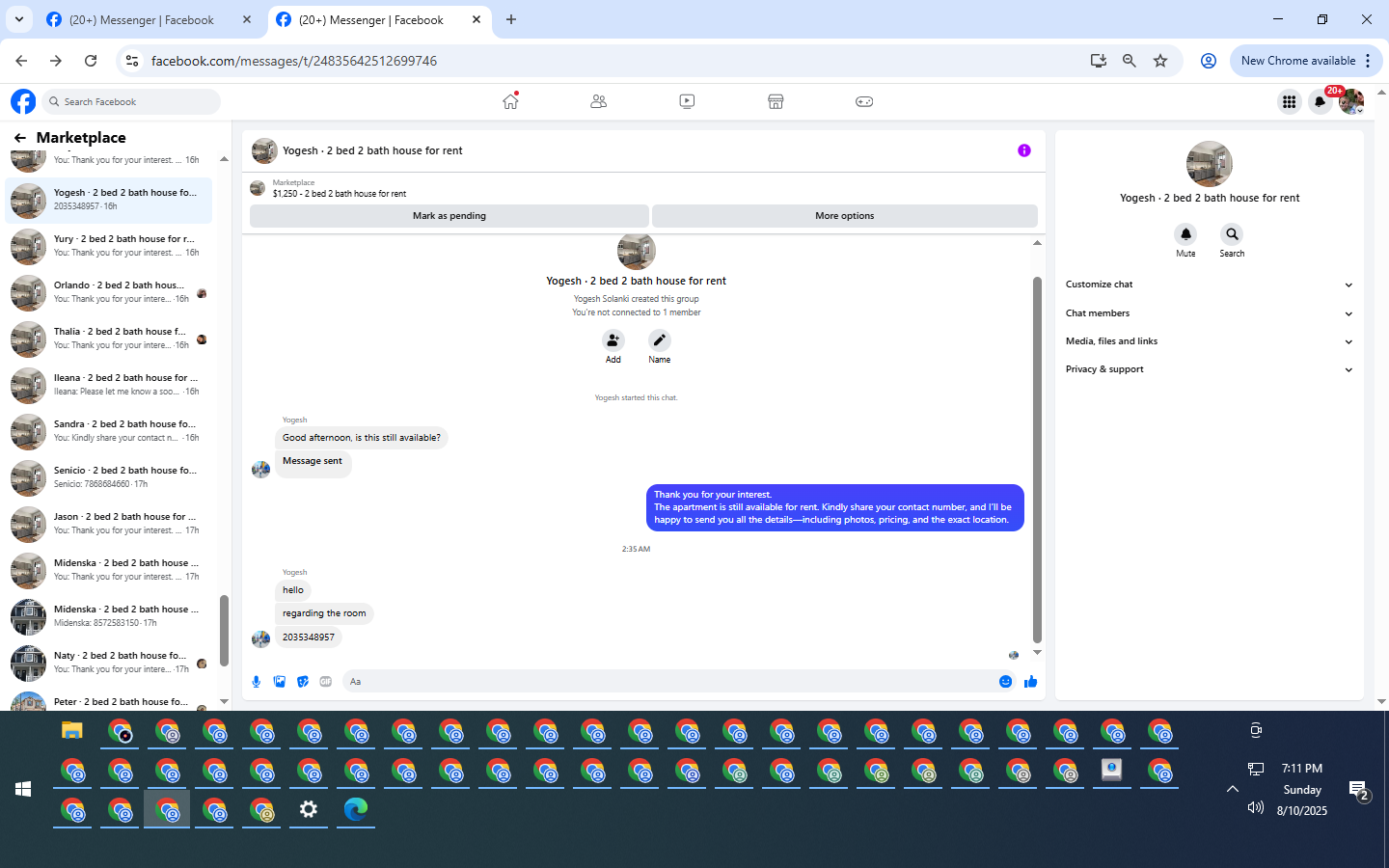This screenshot has width=1389, height=868.
Task: Open the emoji picker in composer
Action: click(x=1005, y=682)
